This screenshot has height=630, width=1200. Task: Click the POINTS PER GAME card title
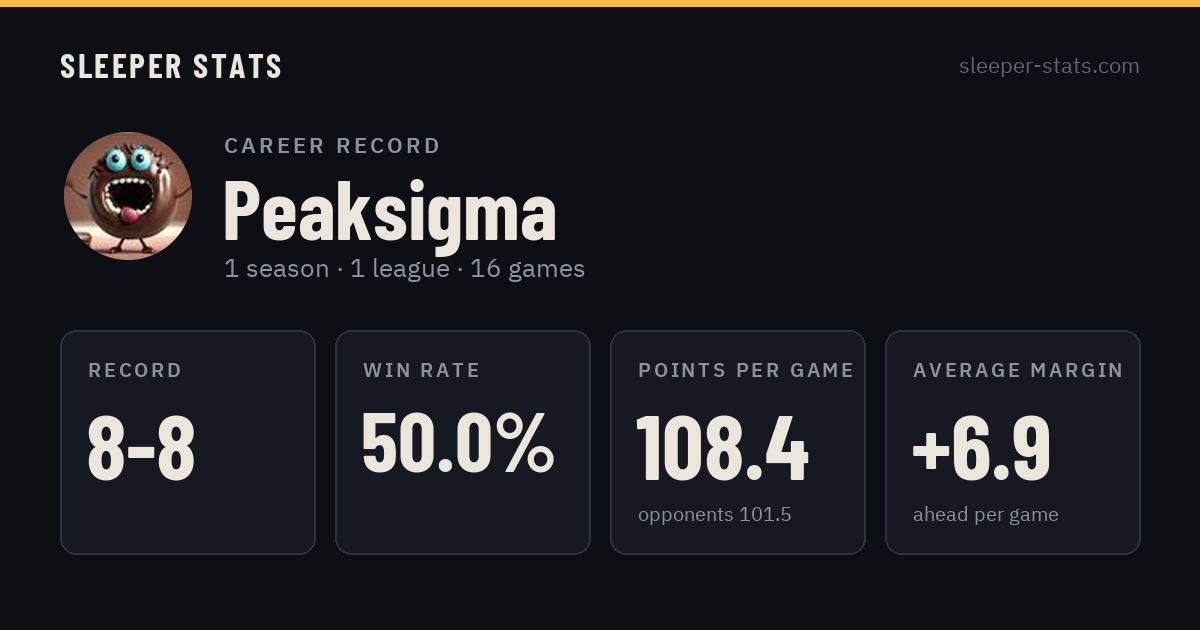(x=746, y=371)
